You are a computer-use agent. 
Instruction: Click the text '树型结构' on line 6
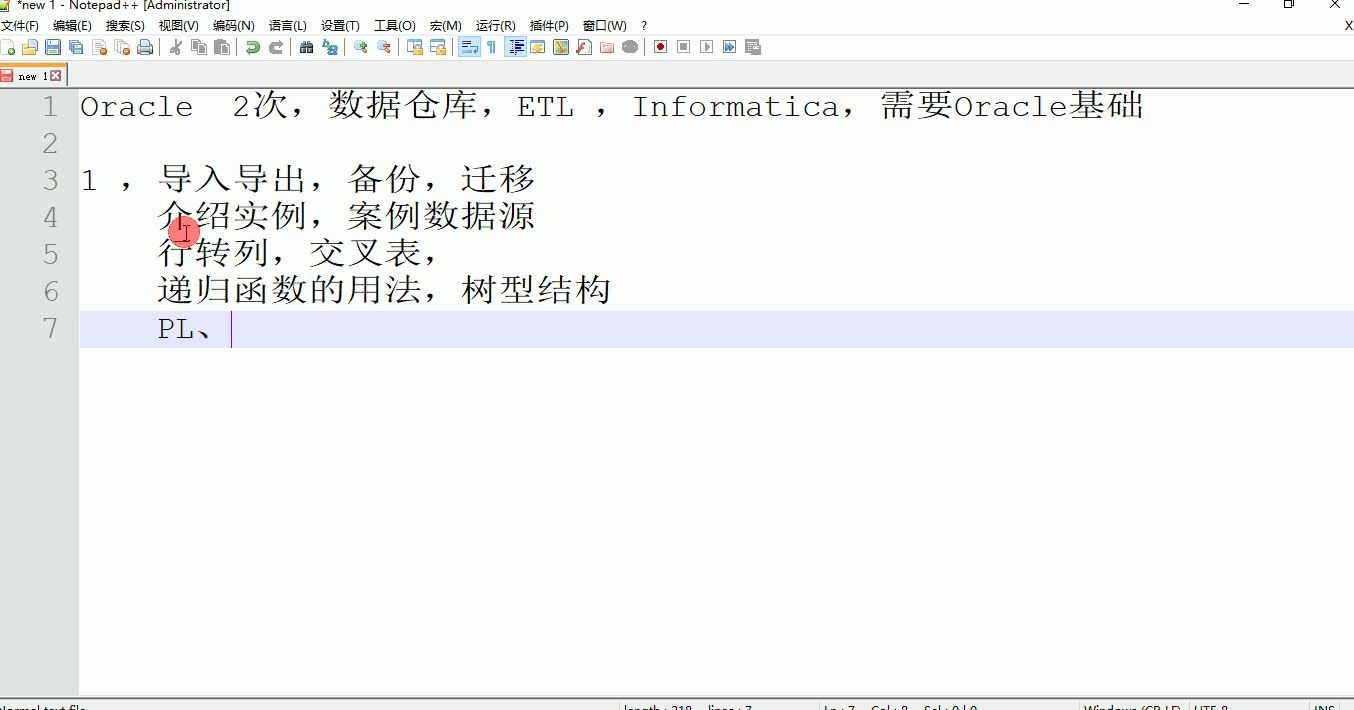[536, 290]
